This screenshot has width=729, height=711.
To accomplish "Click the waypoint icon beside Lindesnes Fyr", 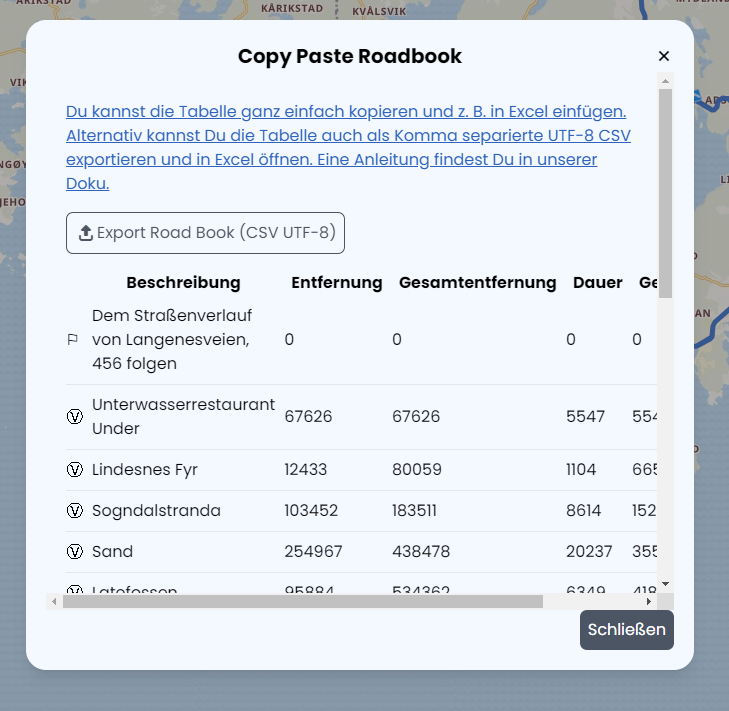I will click(x=74, y=470).
